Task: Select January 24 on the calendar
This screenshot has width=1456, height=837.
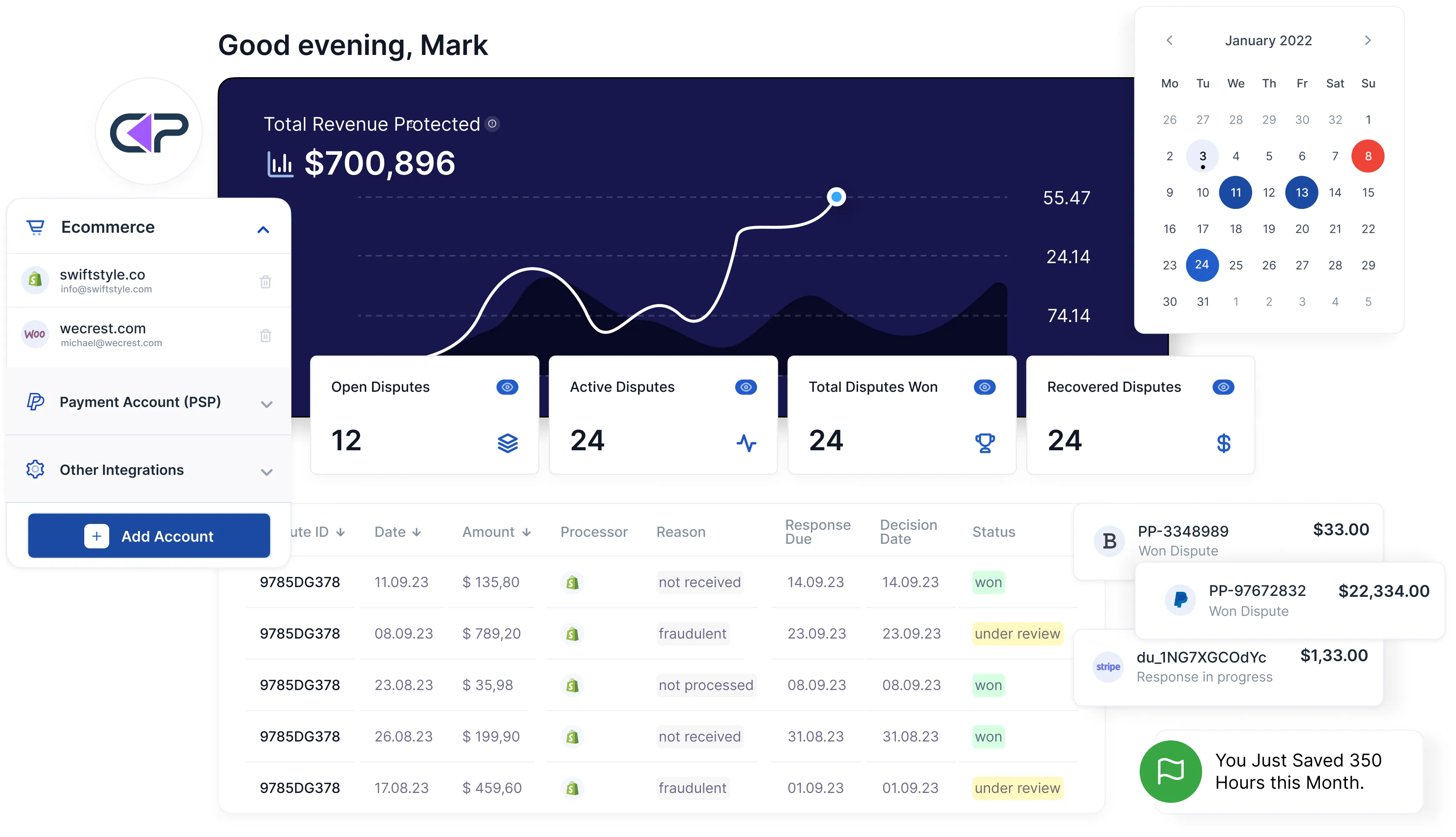Action: point(1202,265)
